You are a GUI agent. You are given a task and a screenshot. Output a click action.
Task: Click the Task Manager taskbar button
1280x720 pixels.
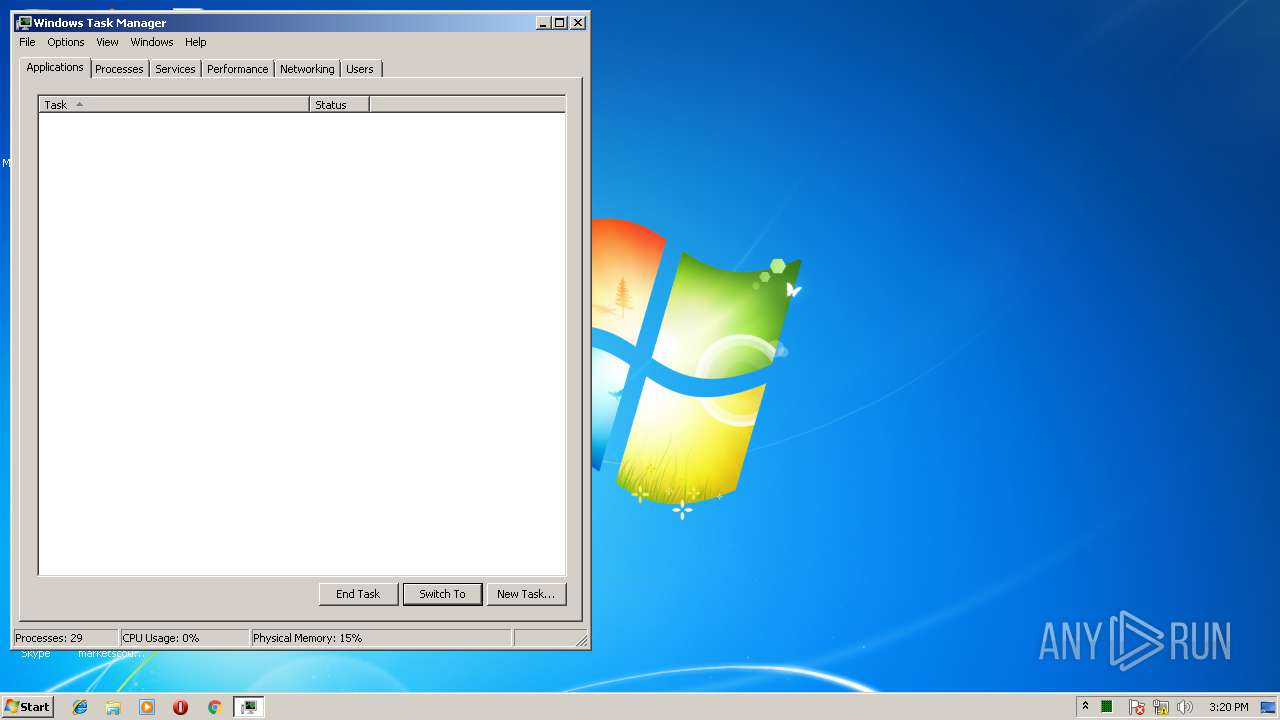point(248,707)
